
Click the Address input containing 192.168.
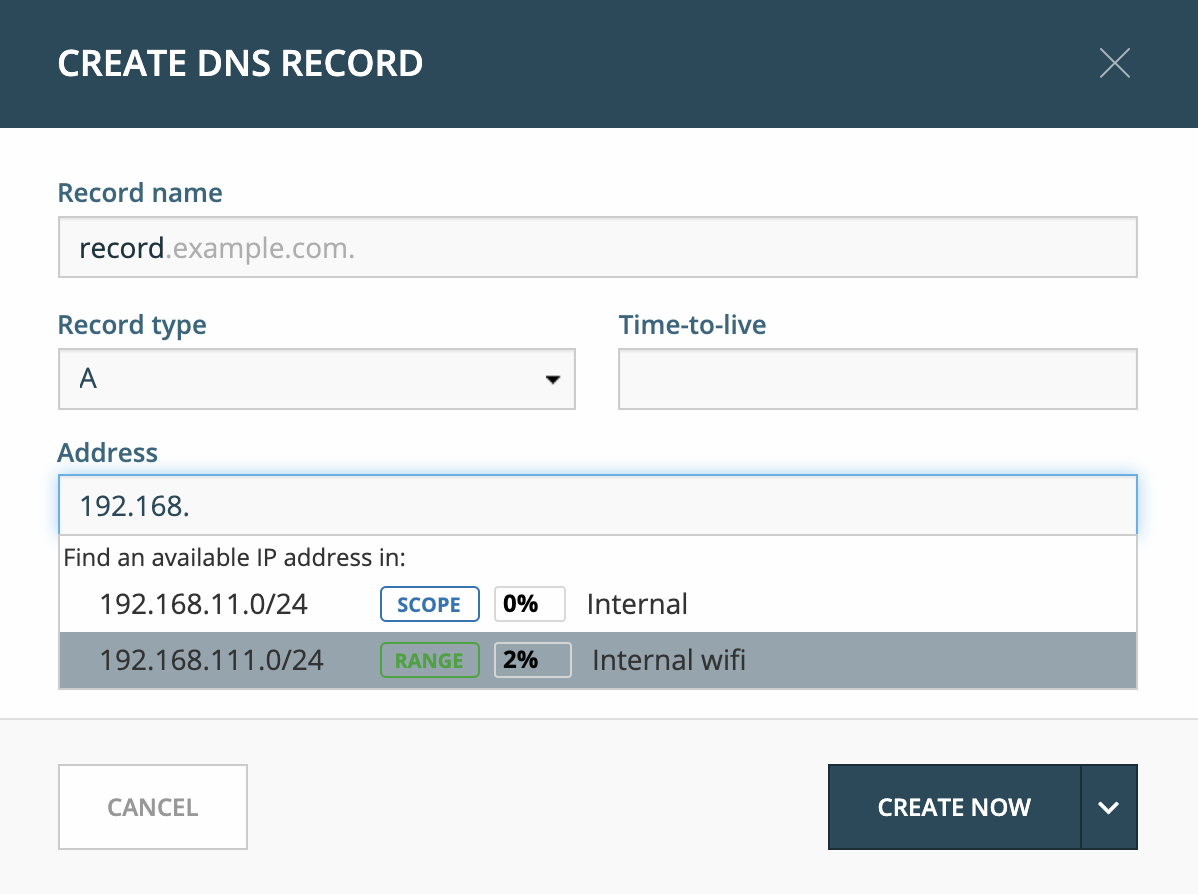pos(597,505)
